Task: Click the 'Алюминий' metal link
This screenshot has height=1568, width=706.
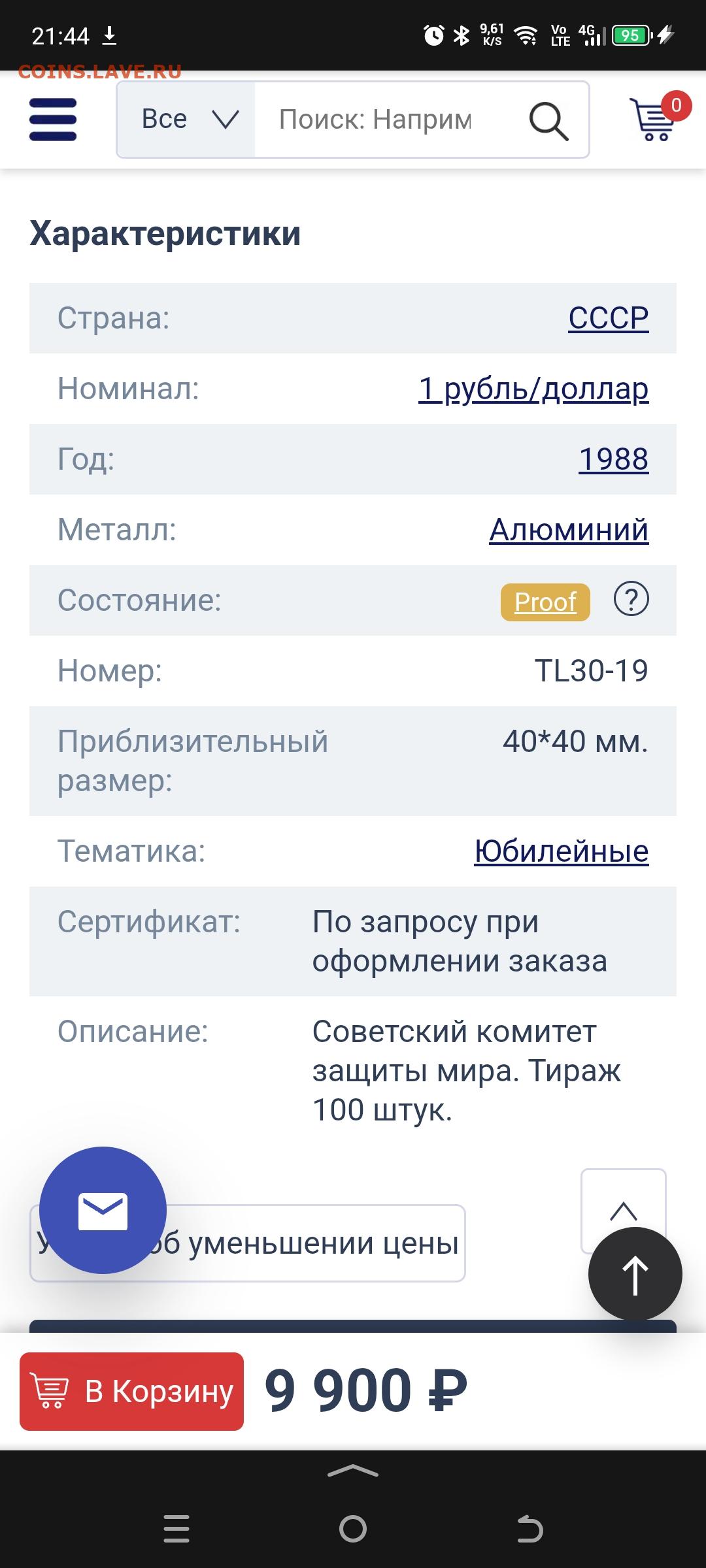Action: point(568,530)
